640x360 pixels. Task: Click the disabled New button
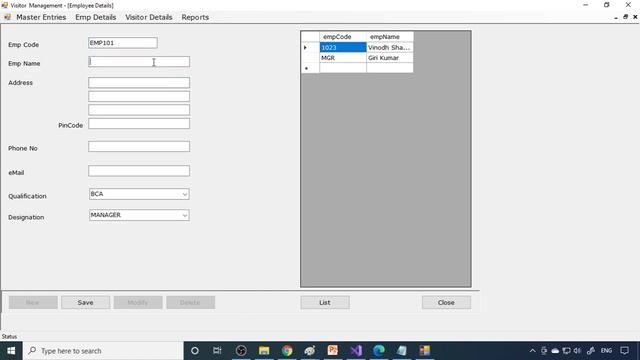click(33, 302)
